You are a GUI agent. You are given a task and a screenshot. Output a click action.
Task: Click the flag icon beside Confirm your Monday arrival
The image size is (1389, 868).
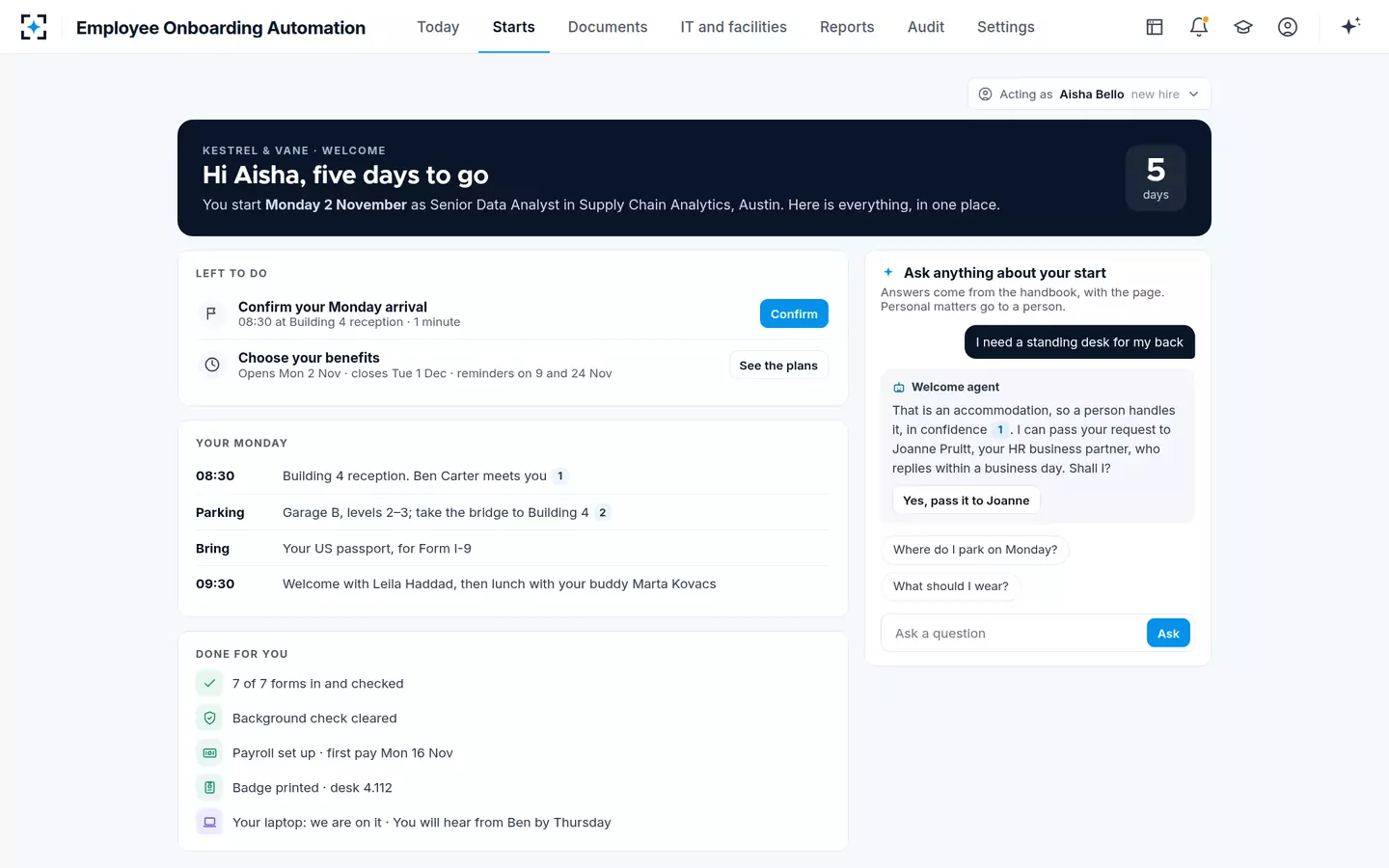[211, 313]
